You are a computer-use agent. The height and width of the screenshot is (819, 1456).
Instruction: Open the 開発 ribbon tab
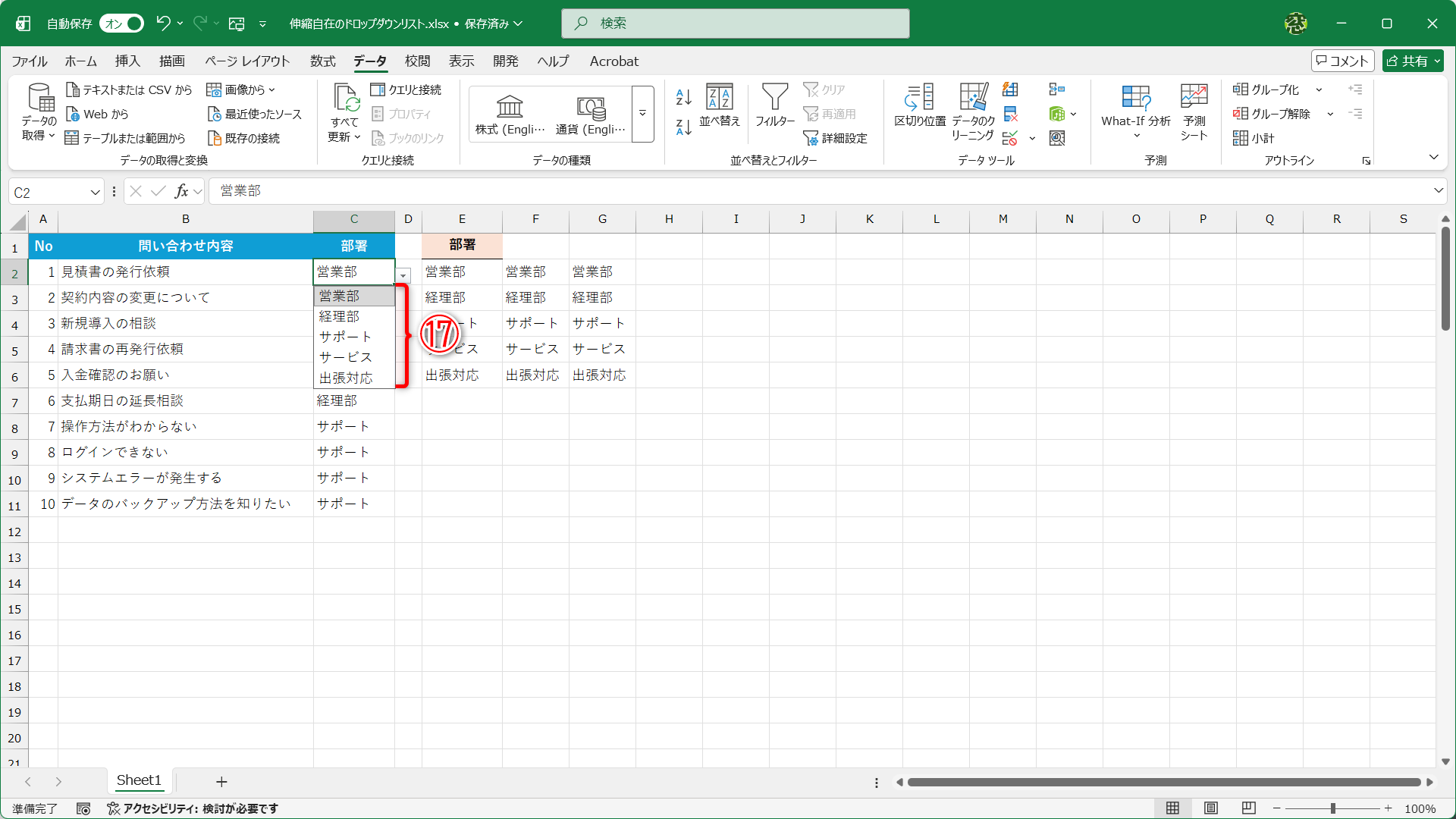click(505, 61)
